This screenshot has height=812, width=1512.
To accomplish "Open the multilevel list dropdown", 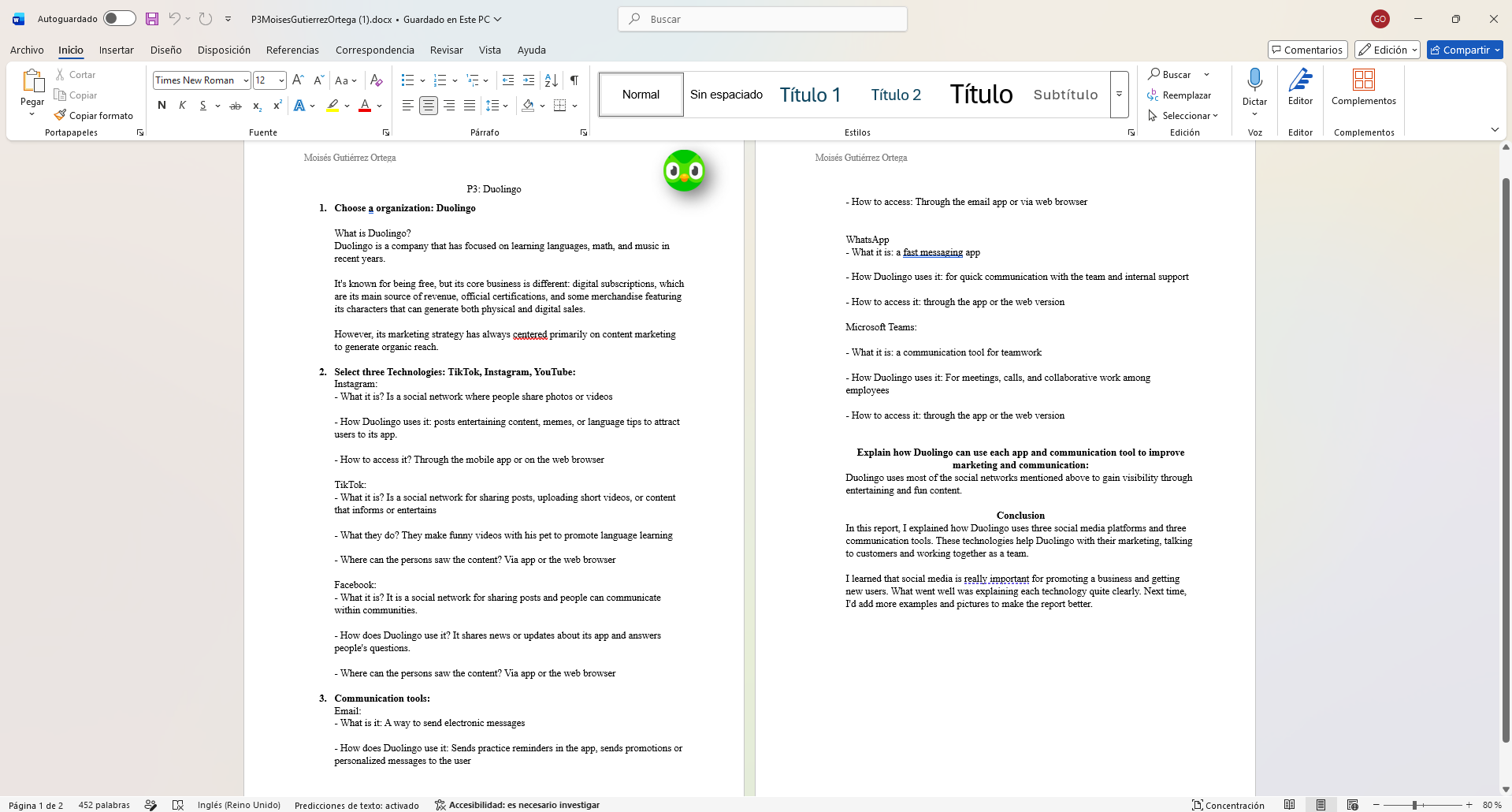I will (x=486, y=80).
